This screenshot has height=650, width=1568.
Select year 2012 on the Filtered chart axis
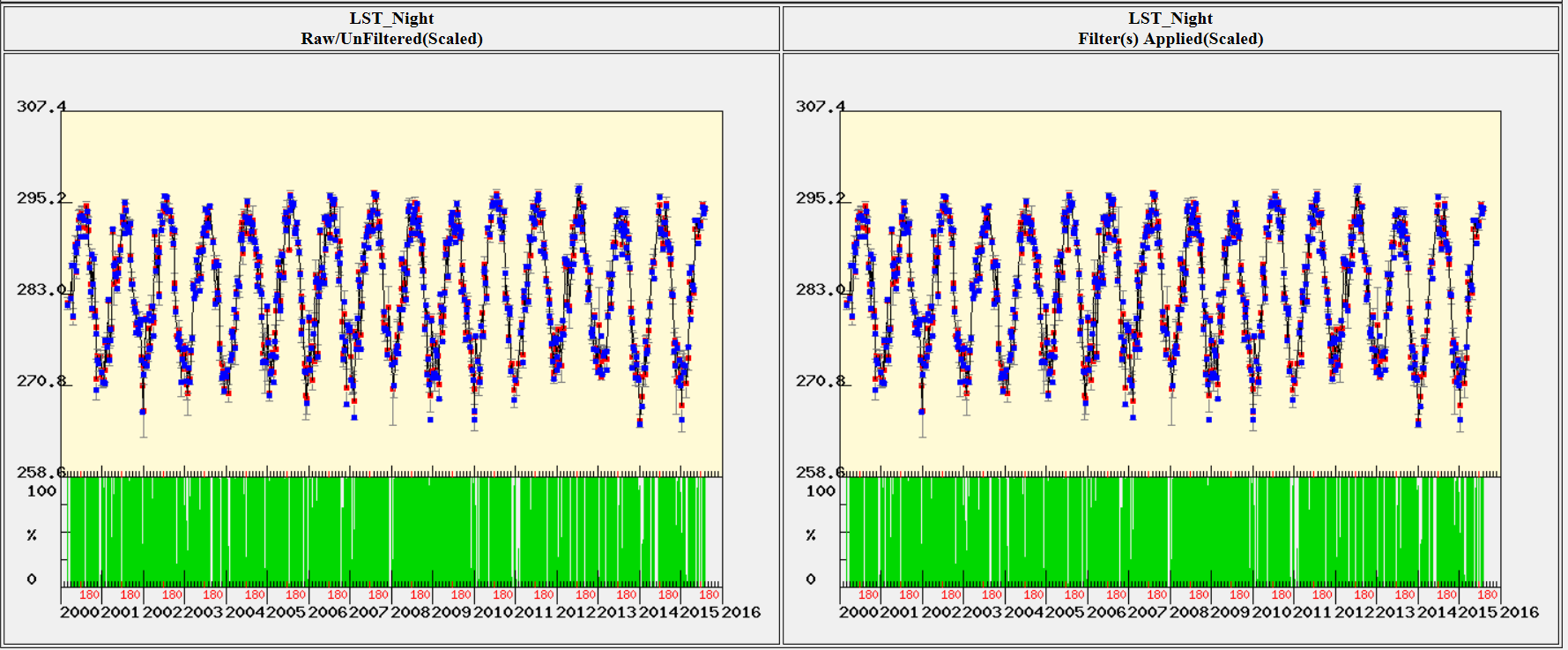point(1355,612)
